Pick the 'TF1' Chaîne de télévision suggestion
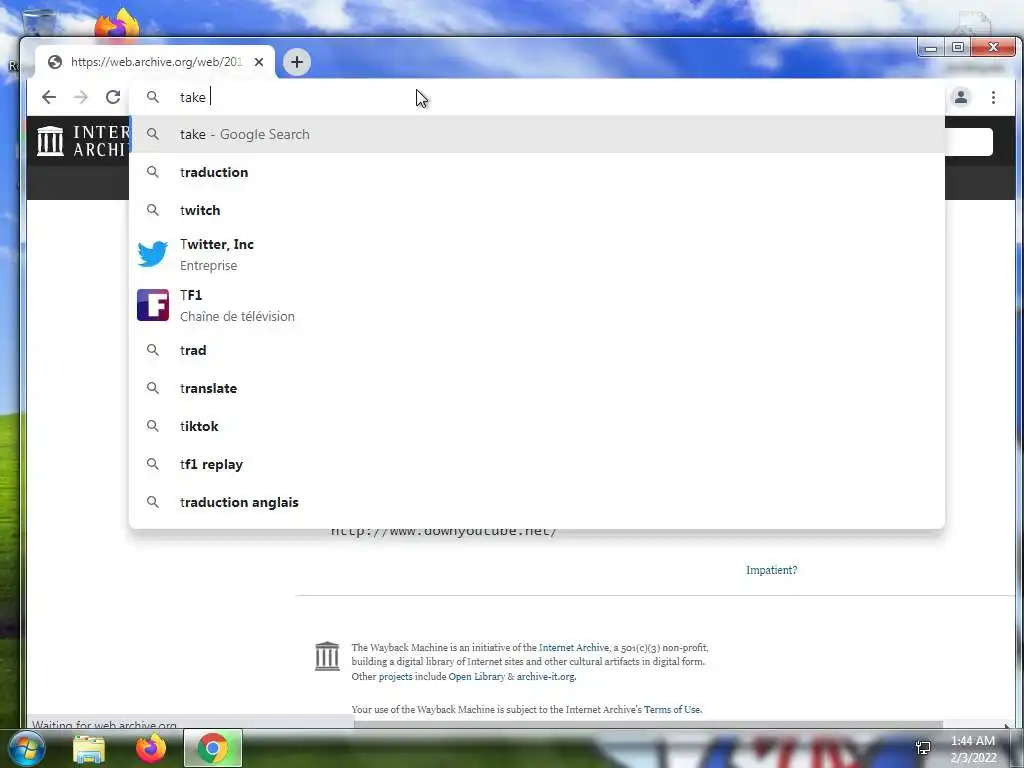 pyautogui.click(x=537, y=305)
